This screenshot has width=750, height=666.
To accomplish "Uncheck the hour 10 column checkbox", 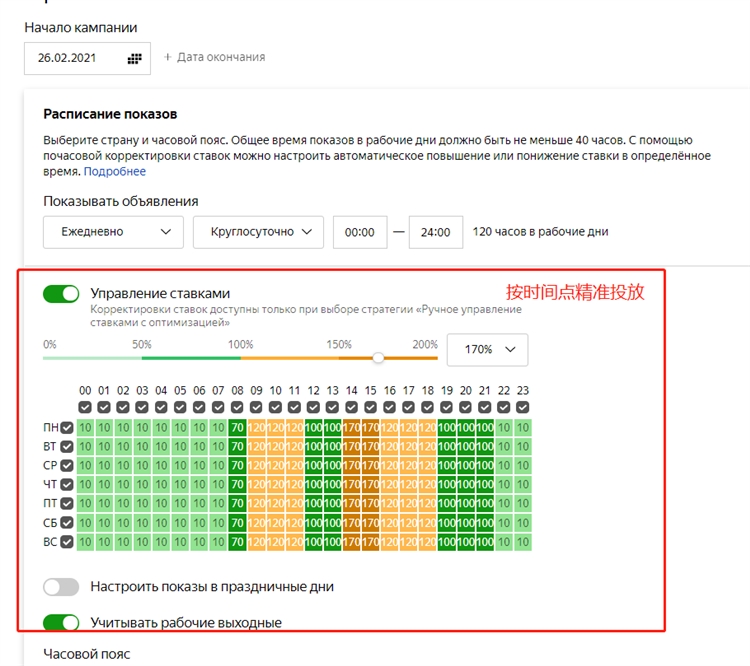I will coord(276,408).
